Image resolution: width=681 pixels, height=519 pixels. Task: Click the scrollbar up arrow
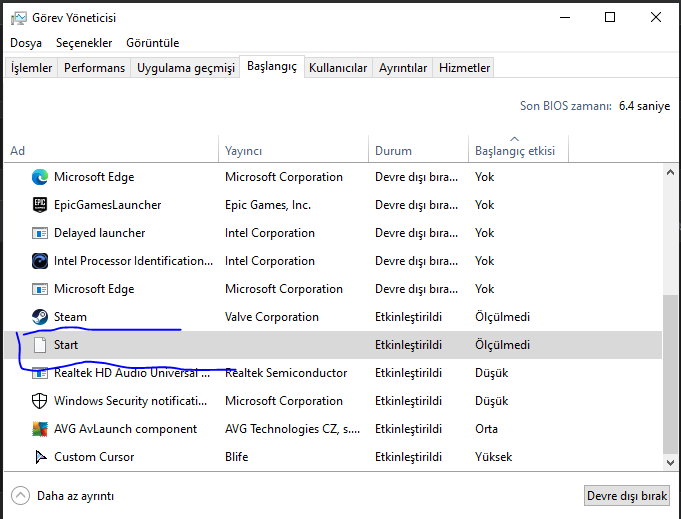(670, 172)
